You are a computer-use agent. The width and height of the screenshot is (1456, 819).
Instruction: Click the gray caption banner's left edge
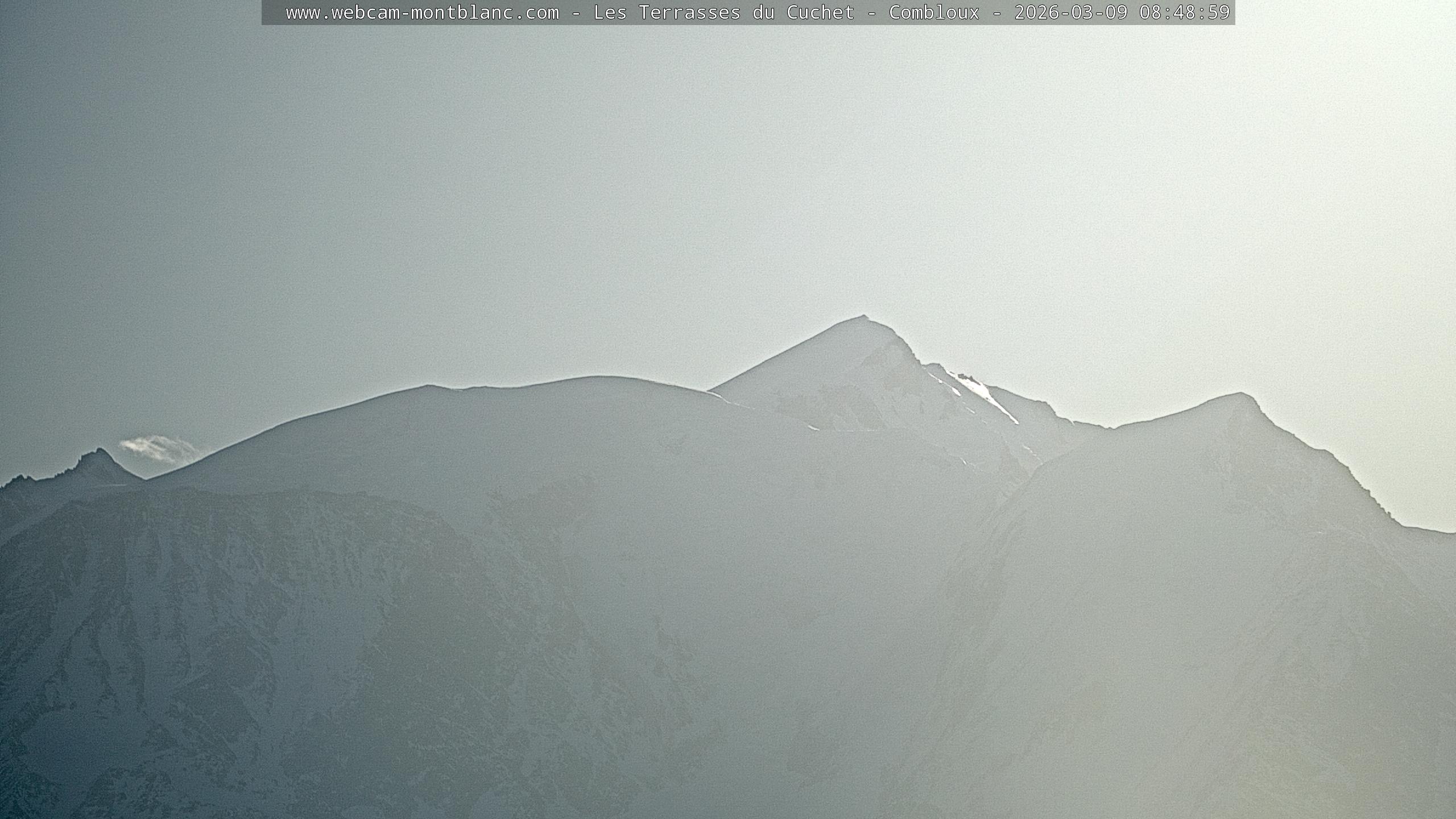pos(266,13)
